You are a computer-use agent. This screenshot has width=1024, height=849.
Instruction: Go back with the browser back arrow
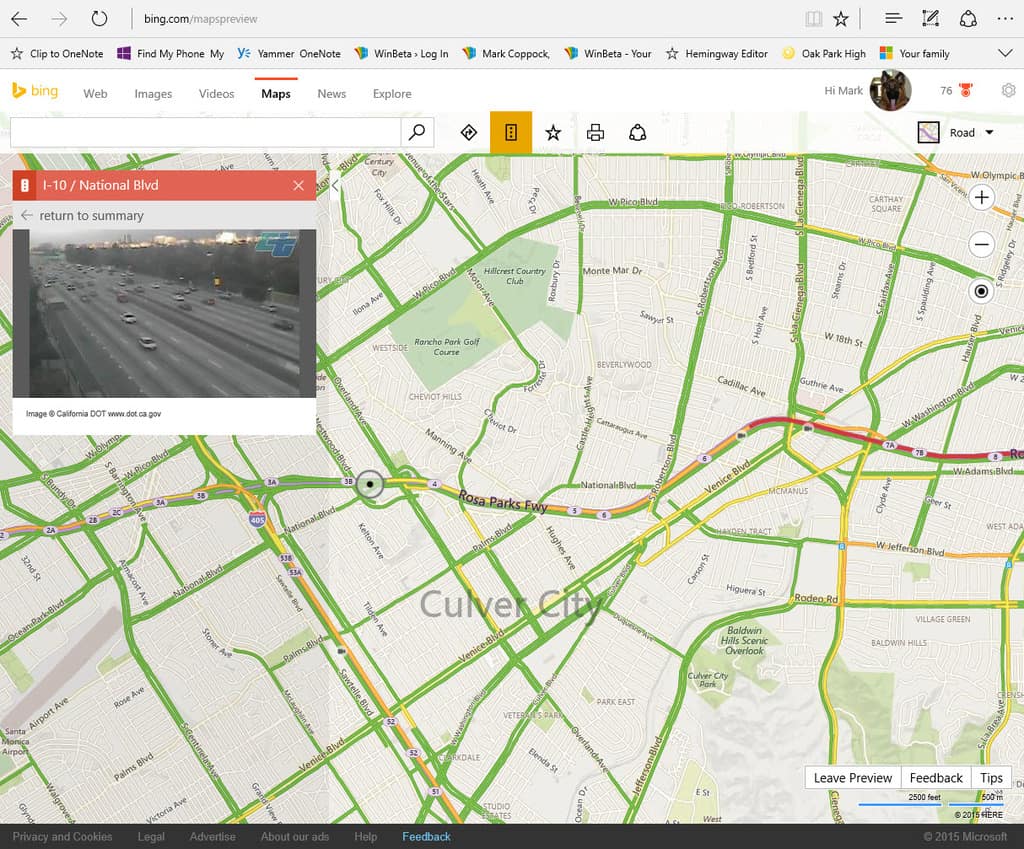pos(19,19)
